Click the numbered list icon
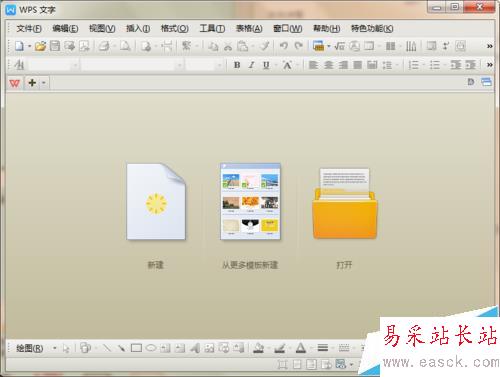 pos(413,65)
